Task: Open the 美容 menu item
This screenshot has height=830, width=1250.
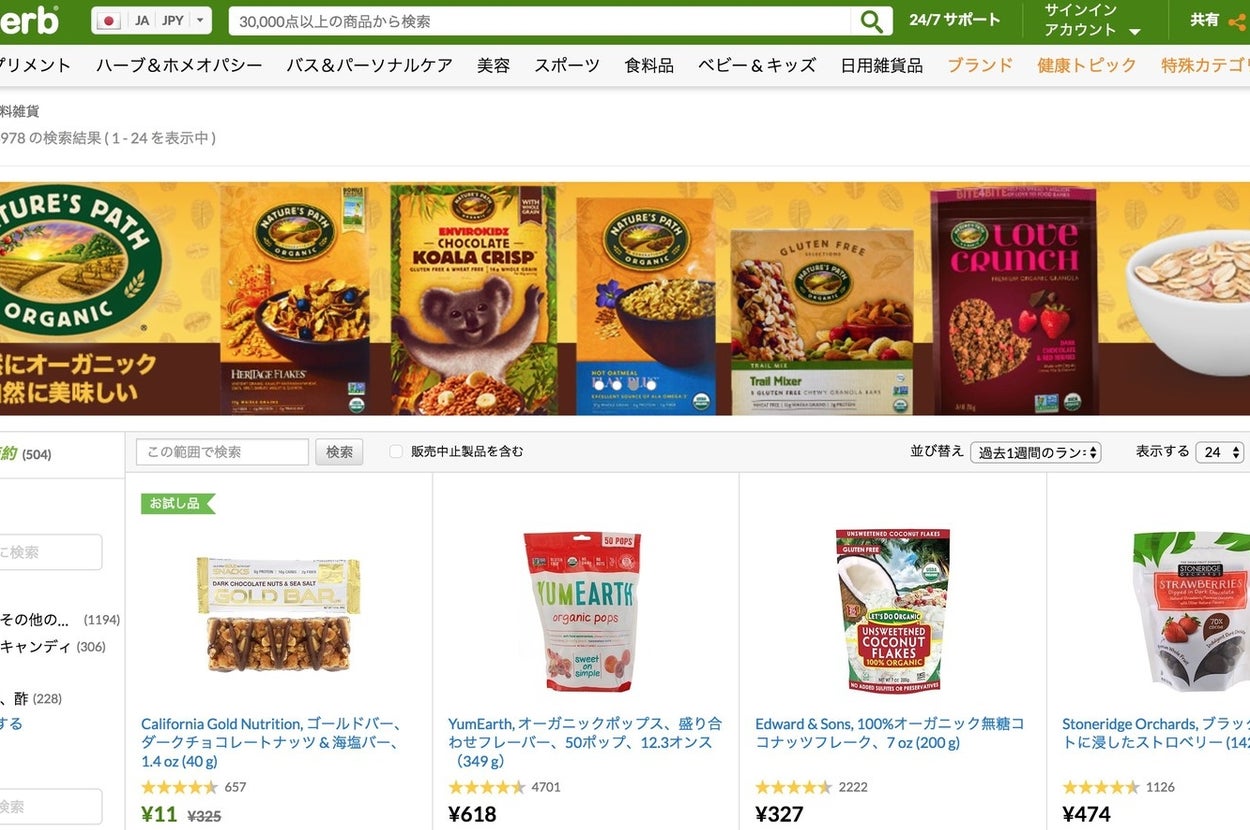Action: [x=493, y=65]
